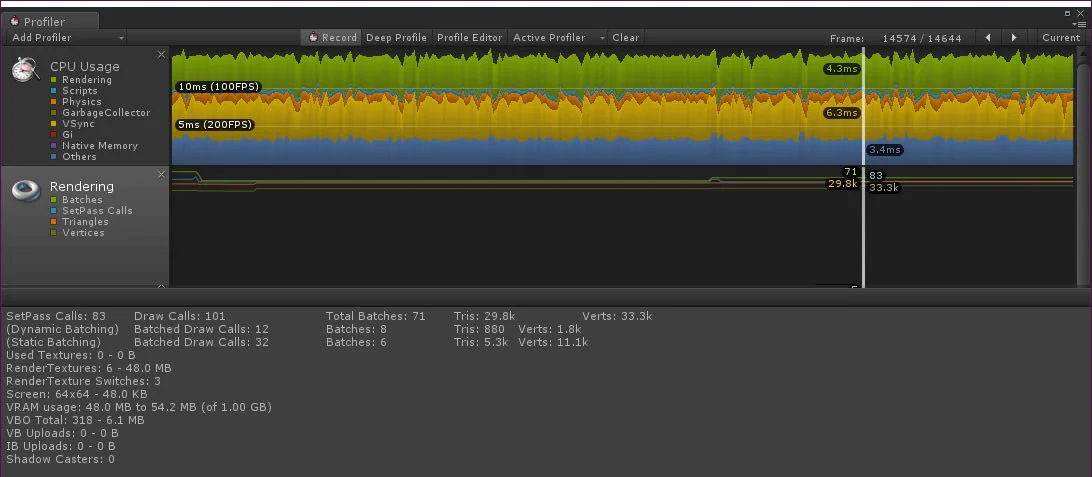Viewport: 1092px width, 477px height.
Task: Clear the profiler data
Action: [625, 38]
